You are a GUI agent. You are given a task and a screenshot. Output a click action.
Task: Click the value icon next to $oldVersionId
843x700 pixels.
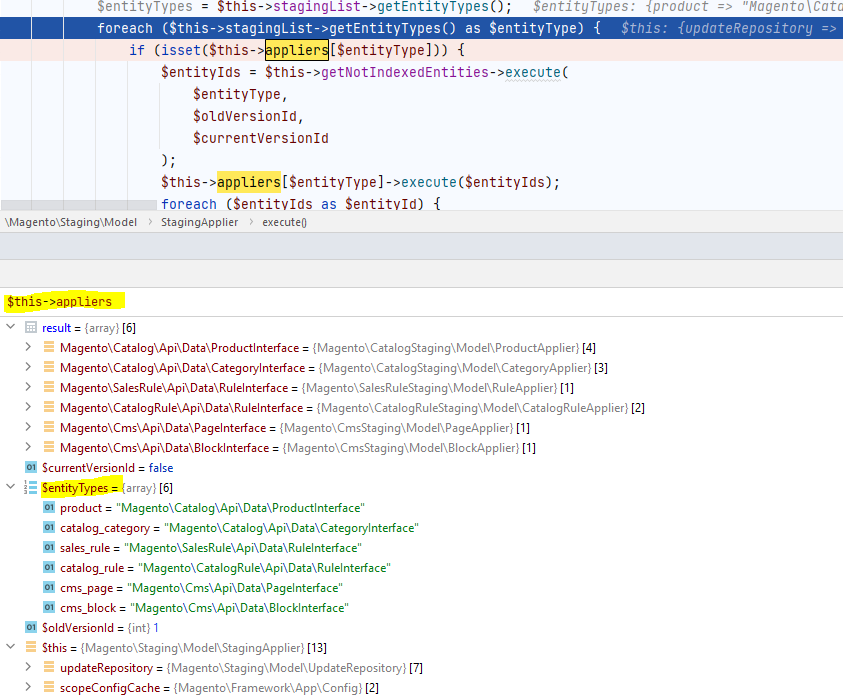coord(30,628)
